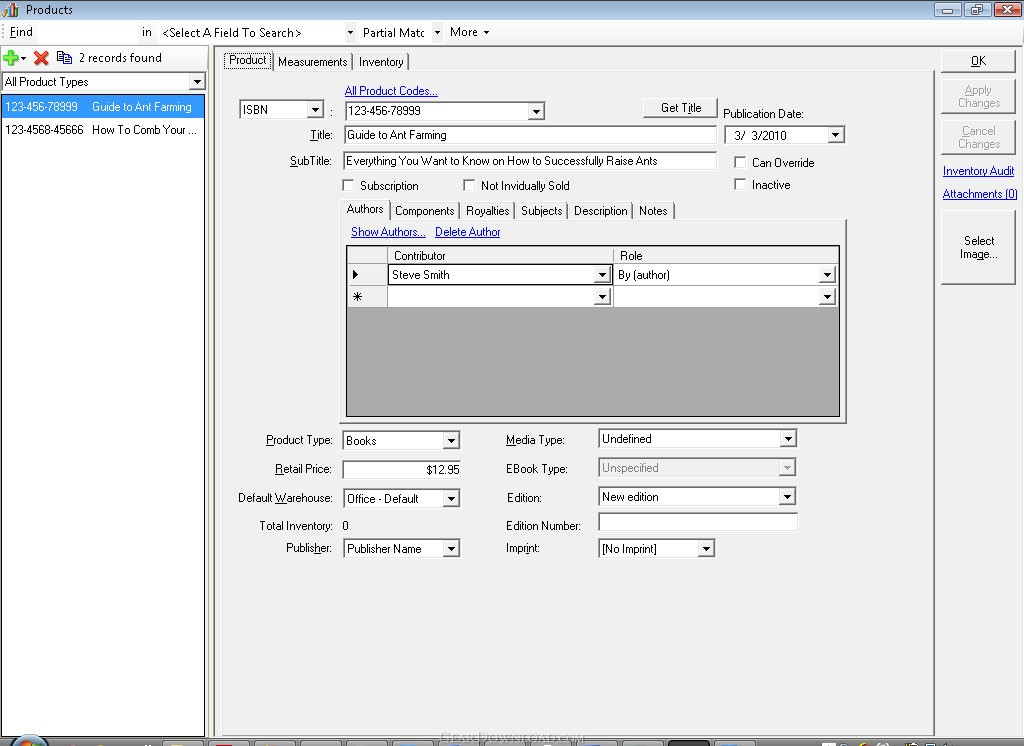
Task: Click the Get Title button
Action: point(680,108)
